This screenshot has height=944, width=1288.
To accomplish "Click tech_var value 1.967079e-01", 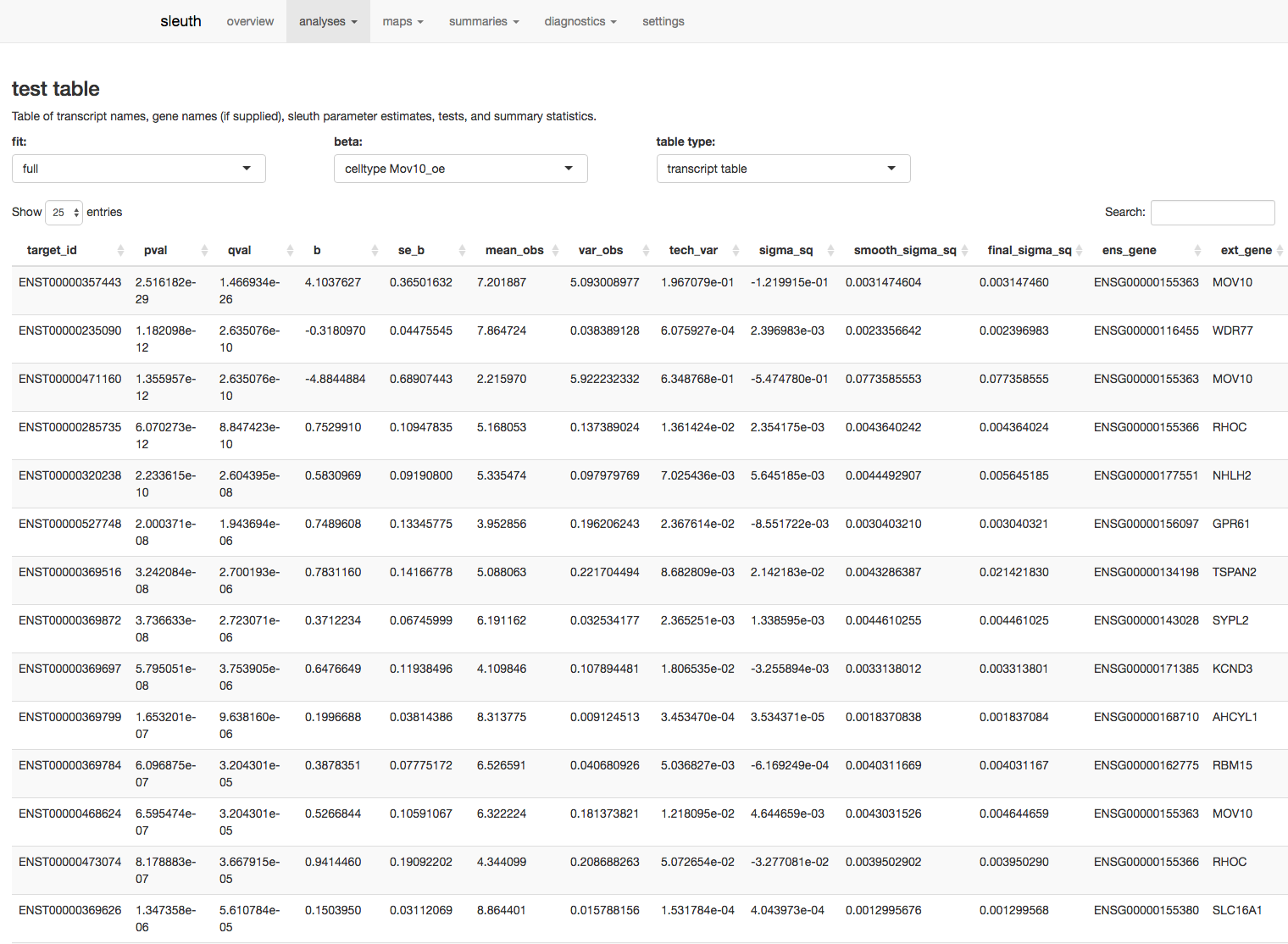I will (x=697, y=282).
